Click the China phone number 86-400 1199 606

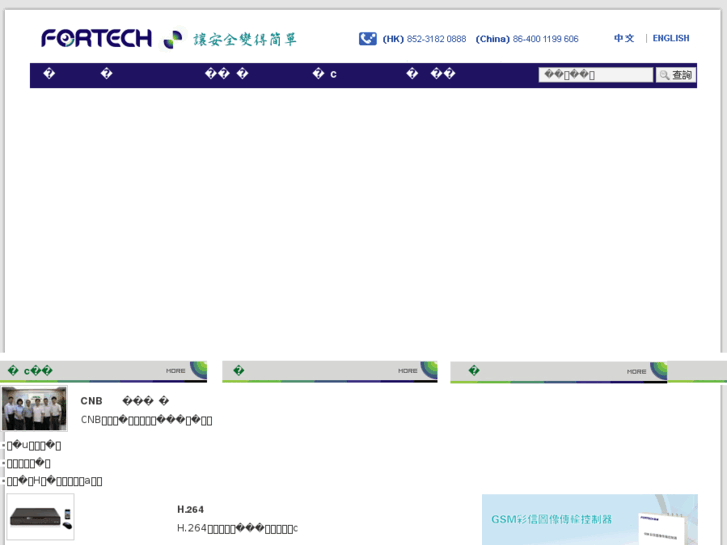click(x=545, y=39)
